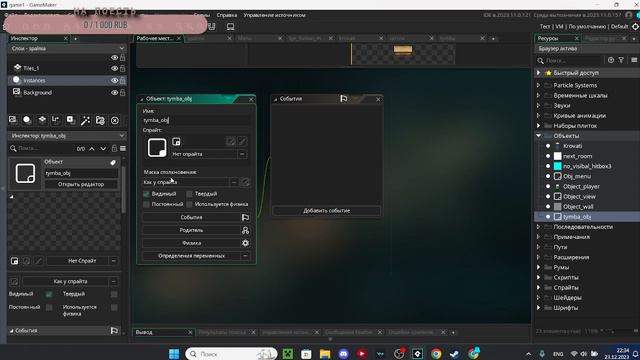
Task: Click the sprite preview box in object editor
Action: pyautogui.click(x=157, y=147)
